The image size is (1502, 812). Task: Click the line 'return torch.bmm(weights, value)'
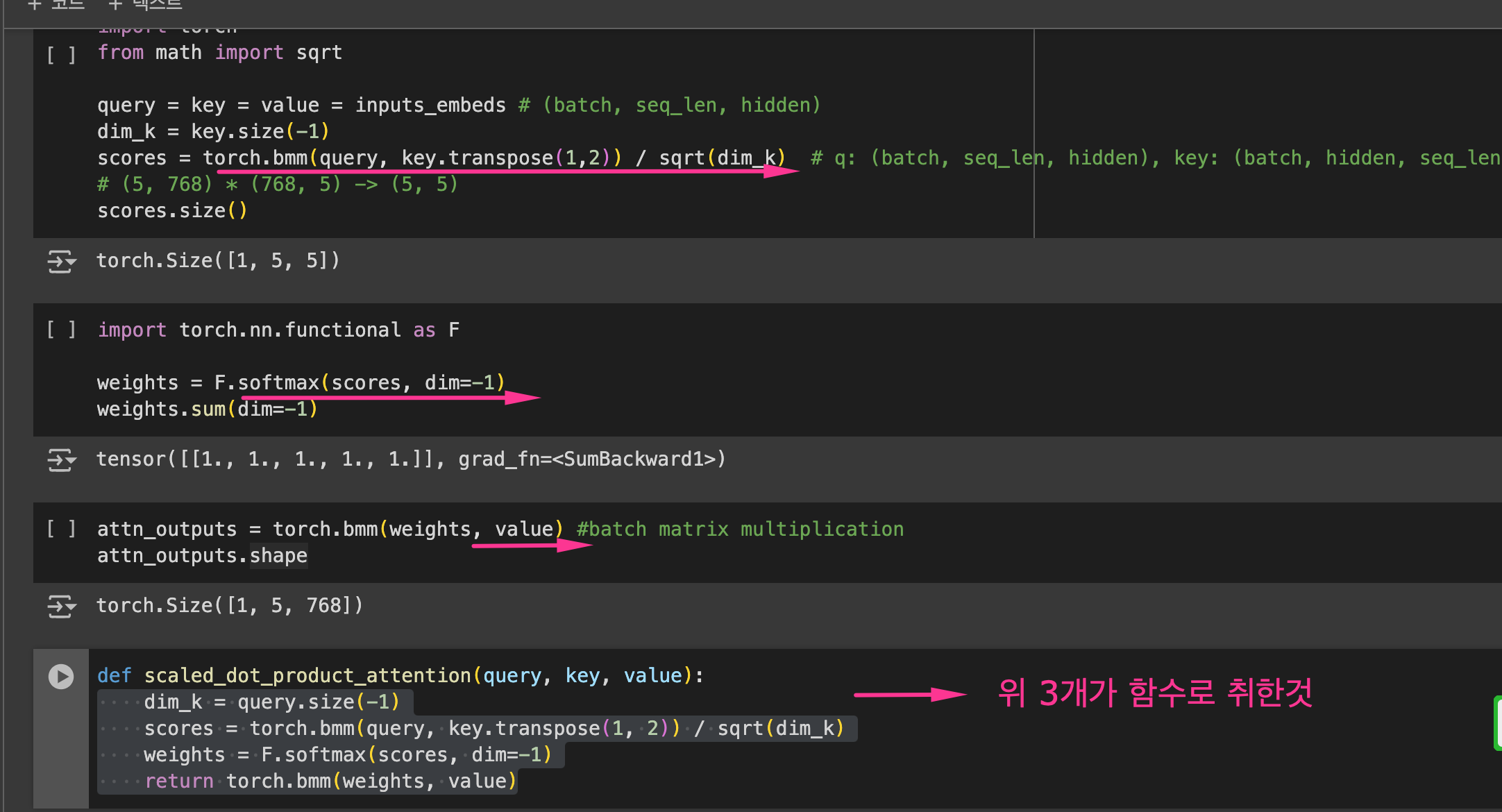click(330, 781)
